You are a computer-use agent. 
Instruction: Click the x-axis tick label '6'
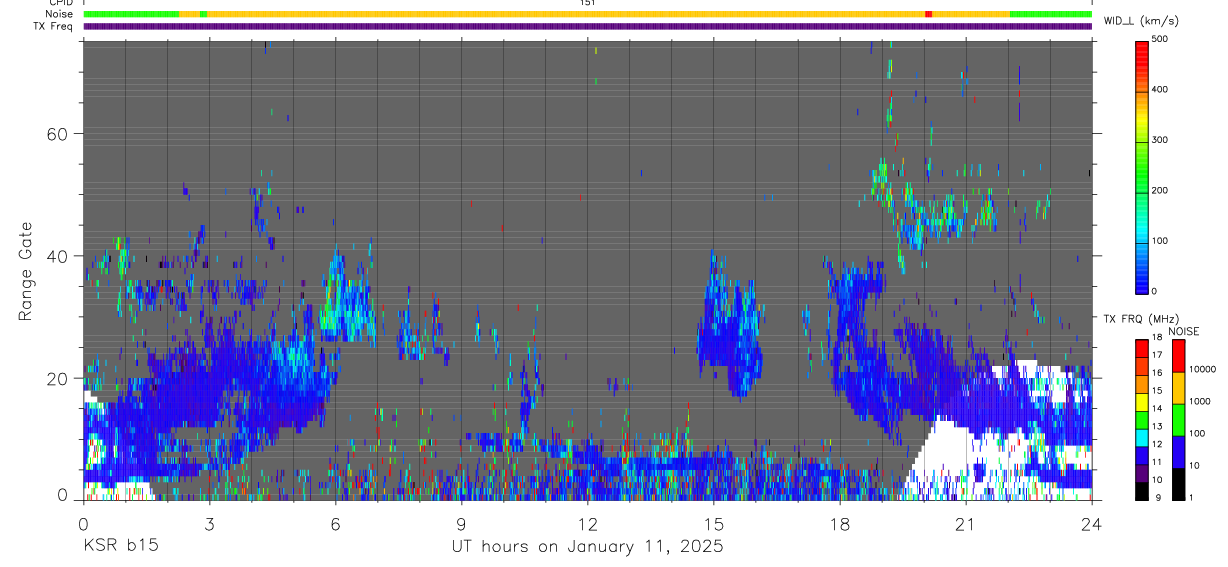(x=335, y=524)
